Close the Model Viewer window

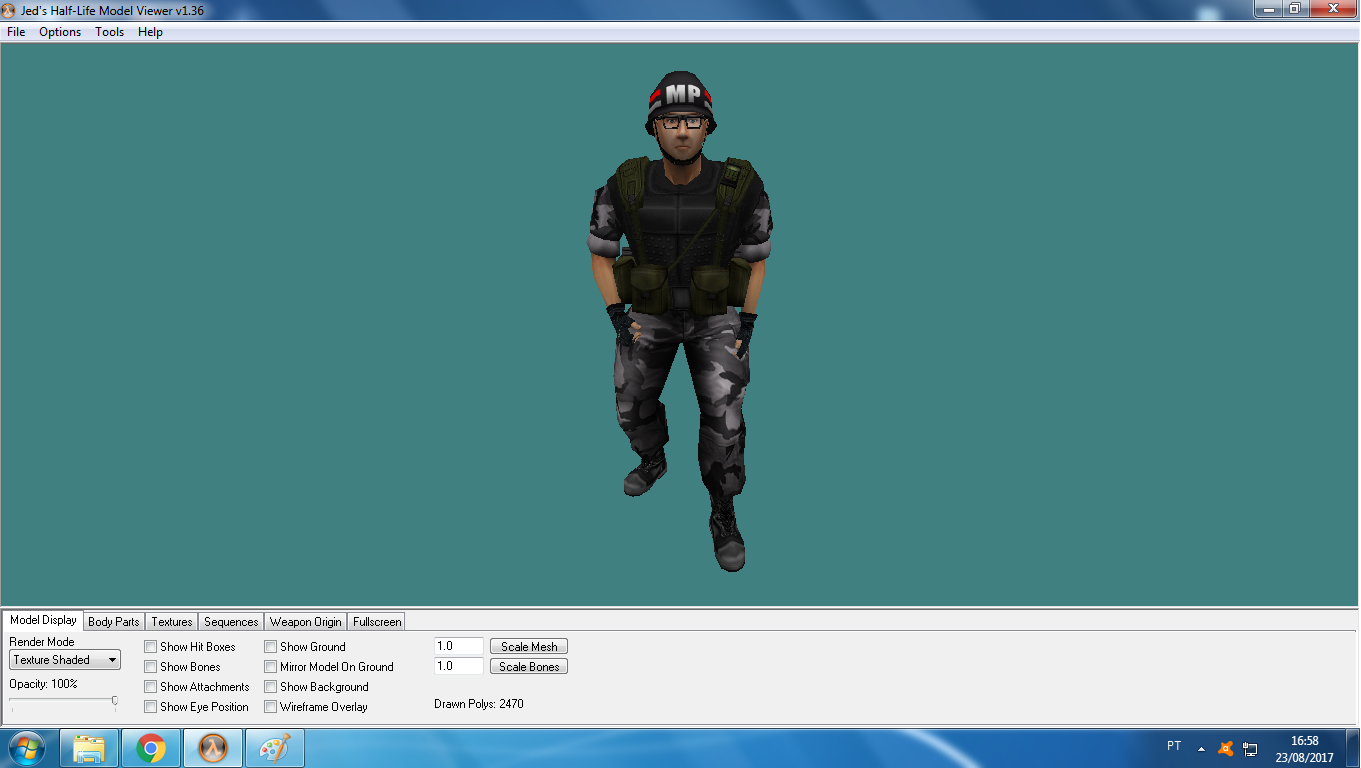click(1331, 8)
